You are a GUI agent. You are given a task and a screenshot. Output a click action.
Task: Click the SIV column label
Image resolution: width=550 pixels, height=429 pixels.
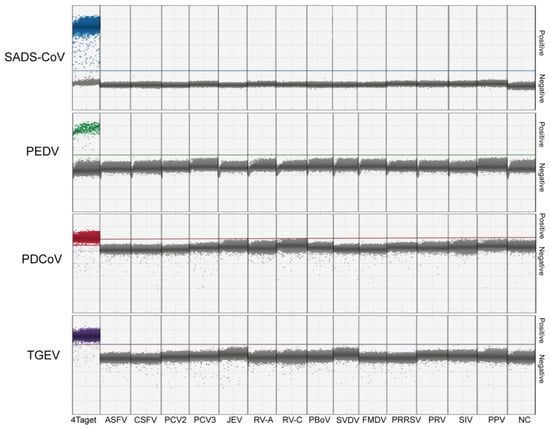tap(465, 420)
